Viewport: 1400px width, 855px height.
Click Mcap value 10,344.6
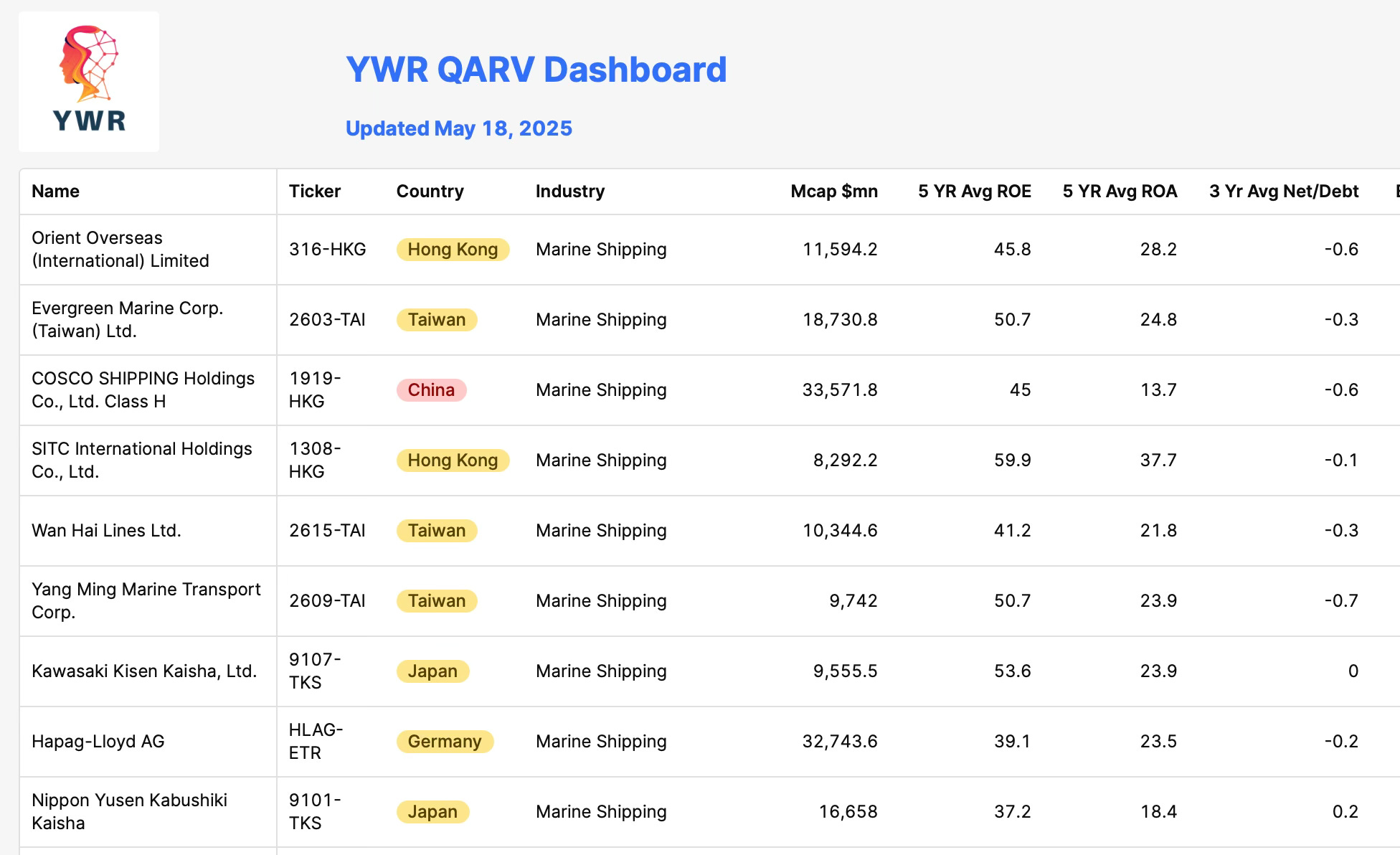[840, 531]
